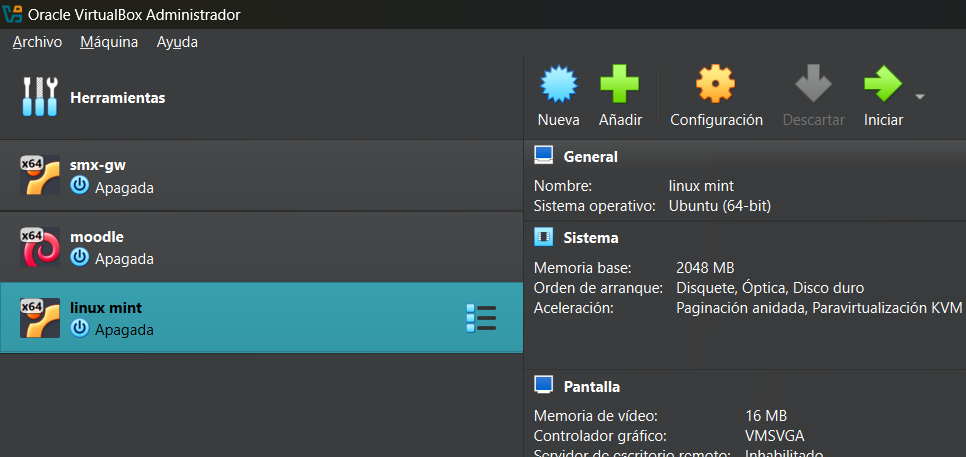The width and height of the screenshot is (966, 457).
Task: Click the Herramientas label
Action: tap(118, 98)
